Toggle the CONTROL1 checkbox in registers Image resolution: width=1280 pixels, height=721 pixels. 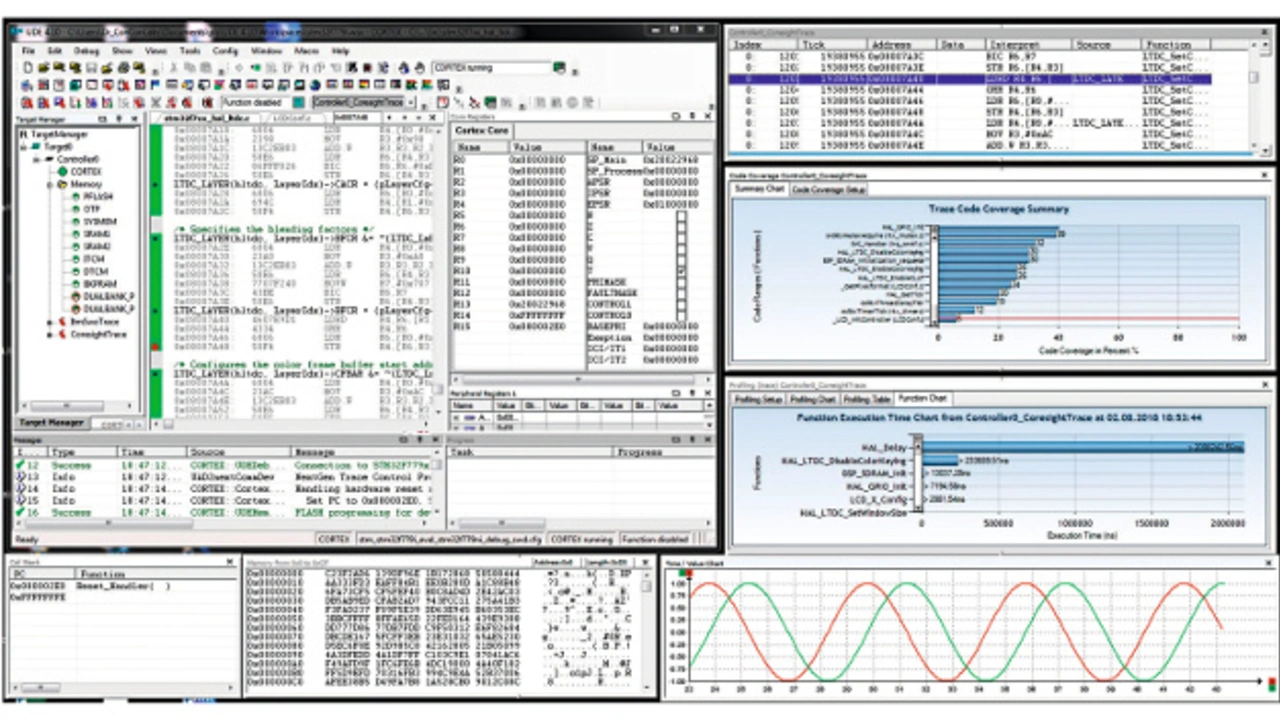point(681,303)
